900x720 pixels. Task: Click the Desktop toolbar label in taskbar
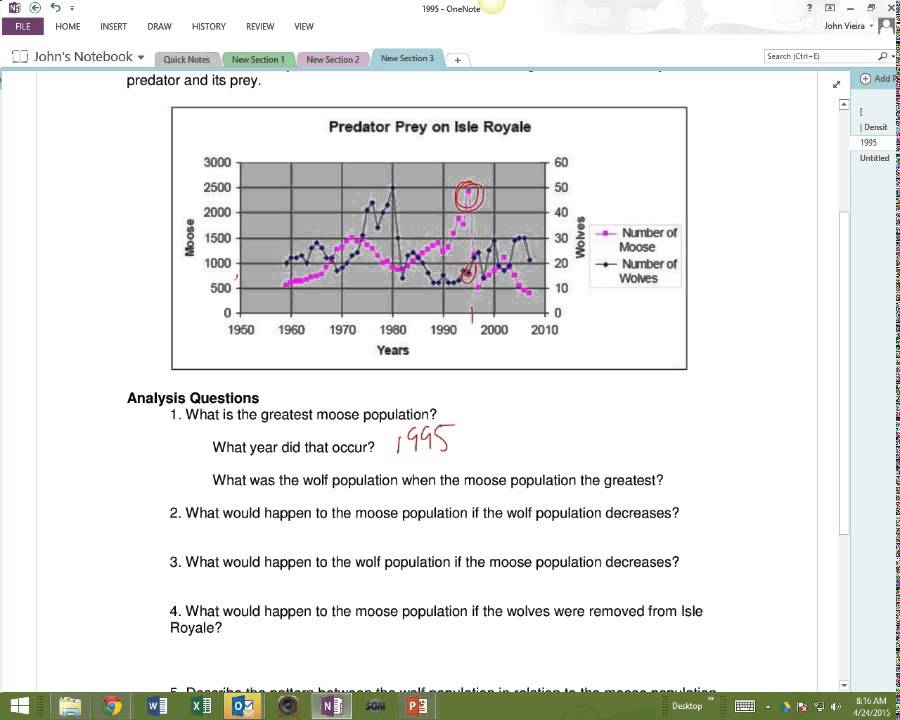point(686,706)
